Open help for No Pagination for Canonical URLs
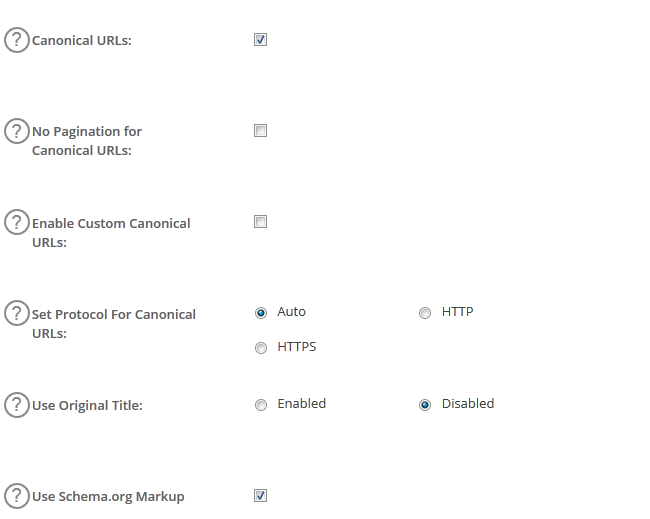Screen dimensions: 650x519 (17, 131)
